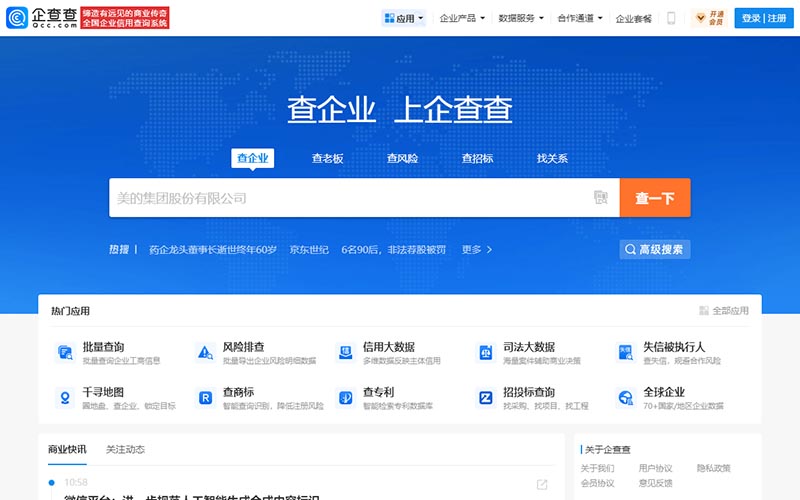
Task: Open 企业套餐 in the top menu
Action: [x=634, y=19]
